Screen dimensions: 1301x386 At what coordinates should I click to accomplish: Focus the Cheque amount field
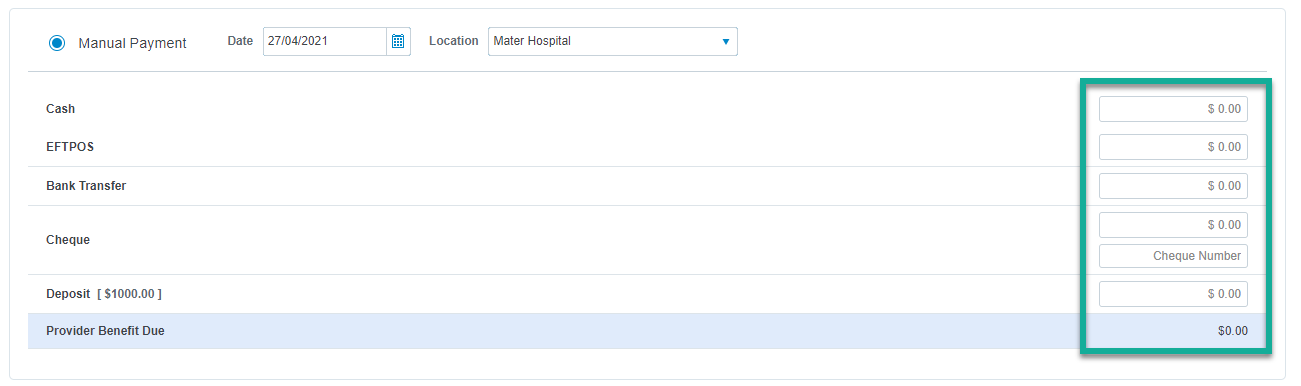tap(1173, 225)
